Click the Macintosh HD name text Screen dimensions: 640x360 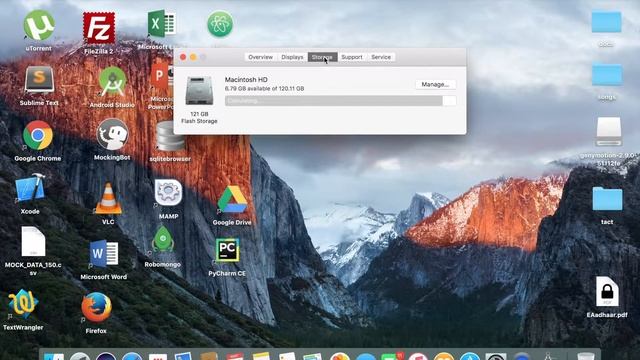(x=246, y=80)
